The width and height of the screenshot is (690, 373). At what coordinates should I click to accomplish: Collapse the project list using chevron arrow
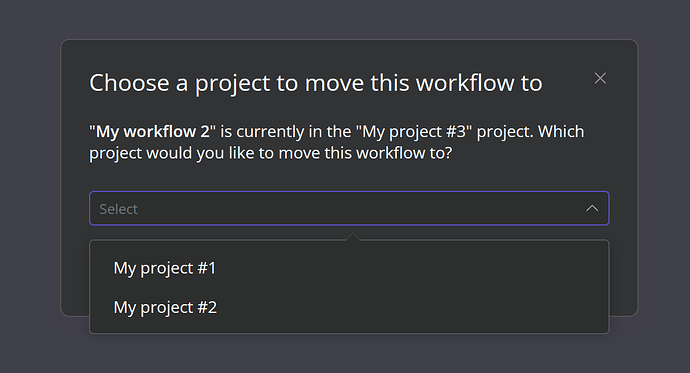592,208
